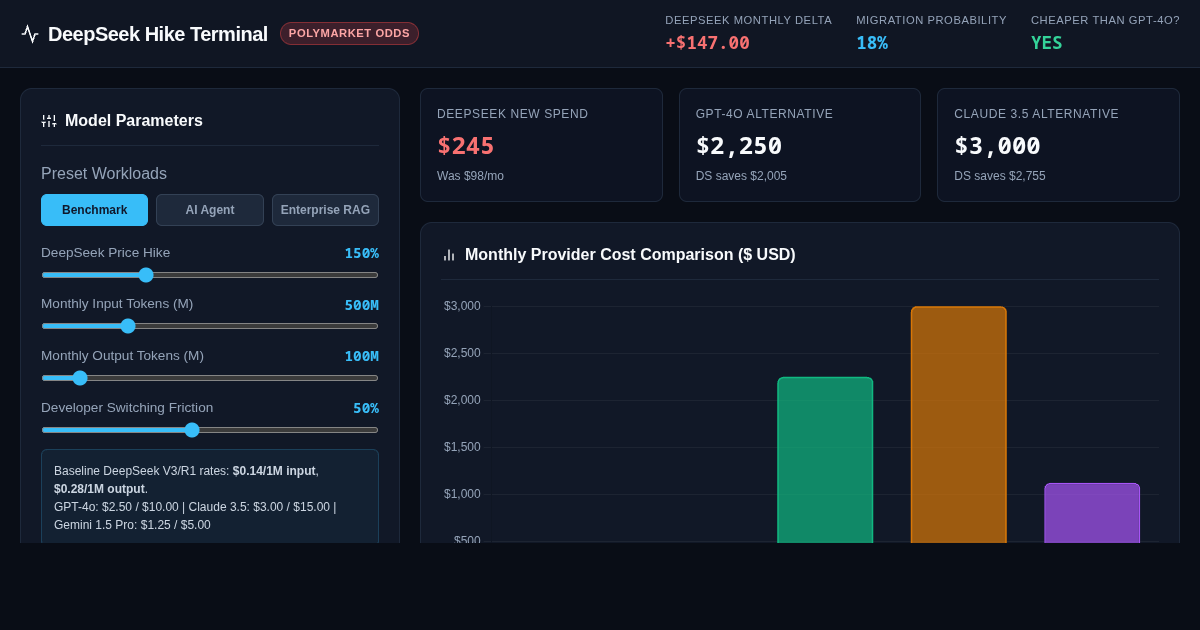Click the 'DS saves $2,755' text
Image resolution: width=1200 pixels, height=630 pixels.
click(x=1000, y=176)
